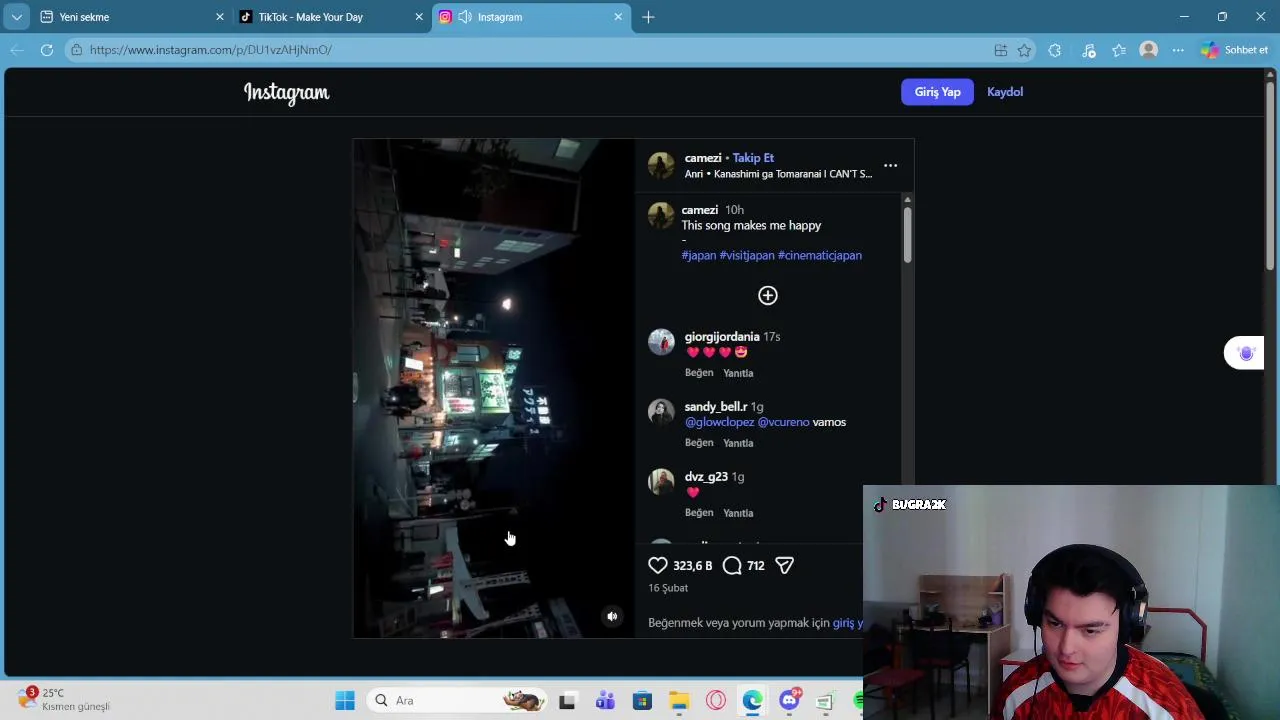
Task: Click the 323,6 B likes count
Action: coord(693,566)
